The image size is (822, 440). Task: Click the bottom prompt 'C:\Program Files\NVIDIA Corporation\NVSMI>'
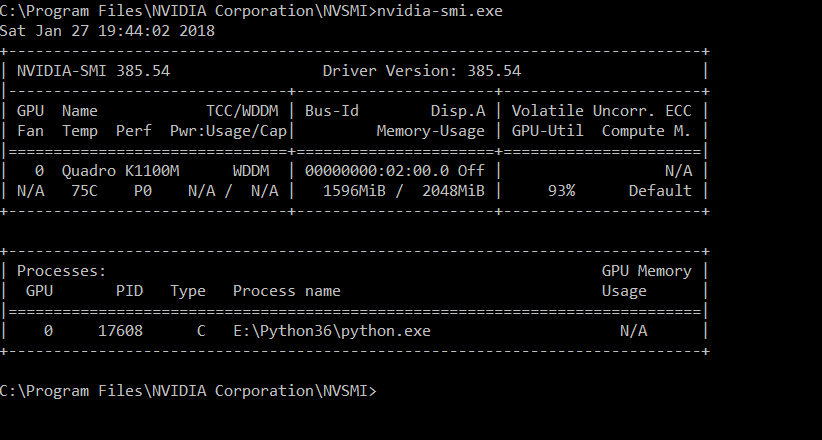tap(188, 391)
